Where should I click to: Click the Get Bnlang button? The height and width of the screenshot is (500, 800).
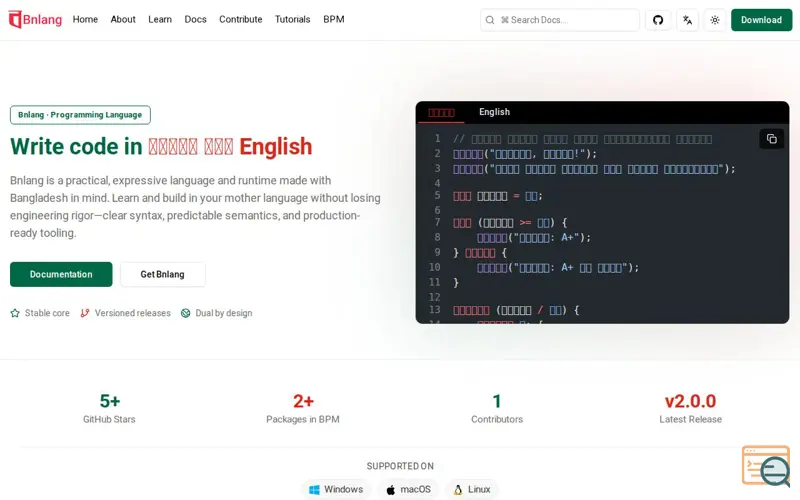click(x=162, y=274)
